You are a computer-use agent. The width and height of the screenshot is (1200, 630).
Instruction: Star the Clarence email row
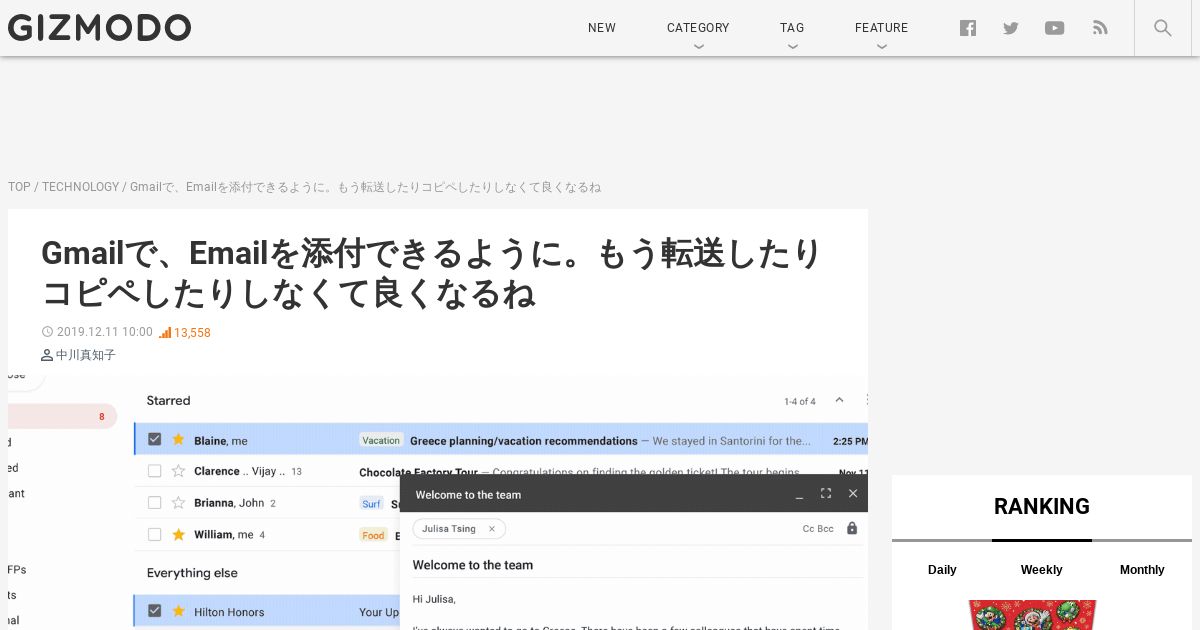click(178, 471)
